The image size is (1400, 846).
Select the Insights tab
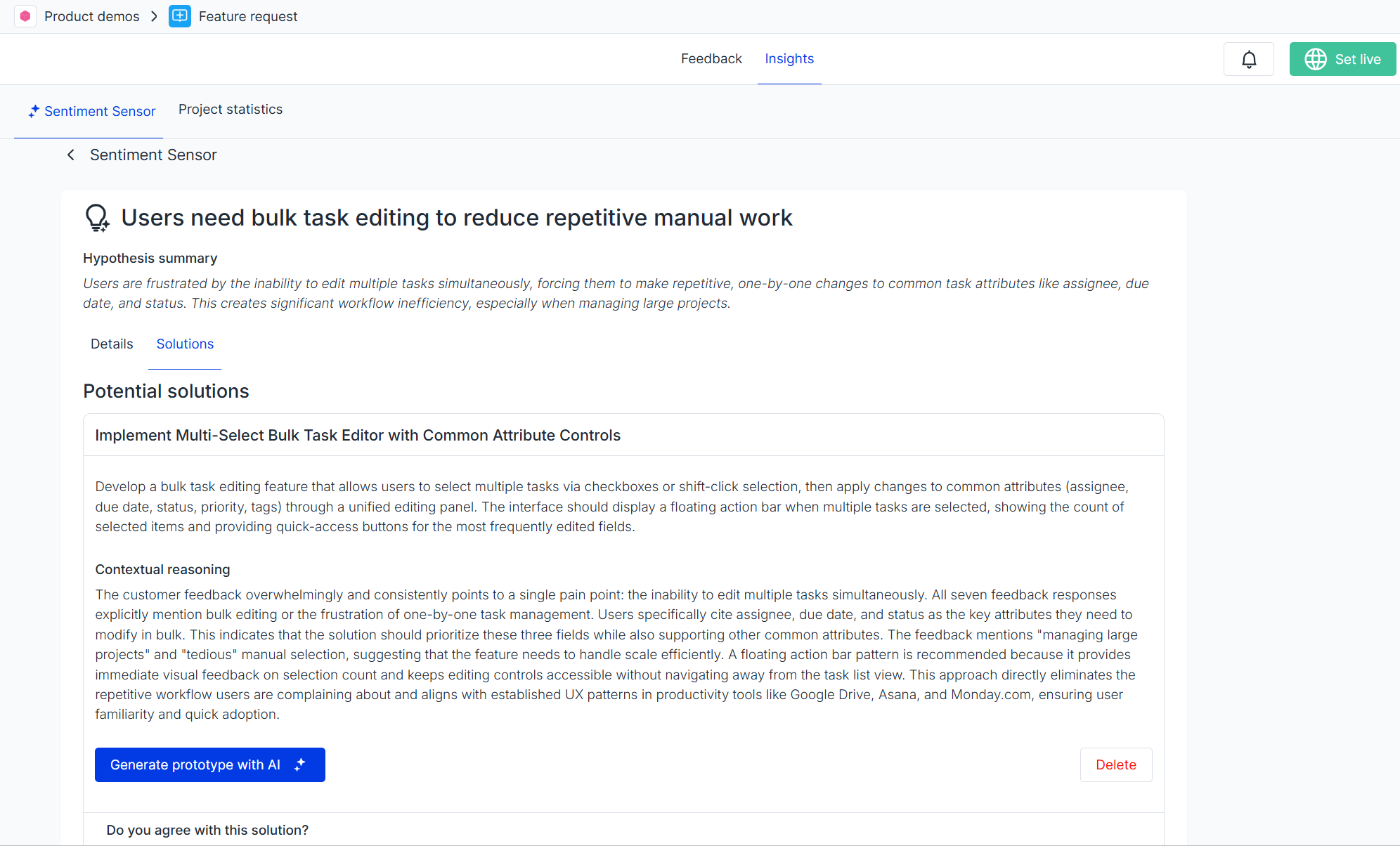[x=789, y=58]
